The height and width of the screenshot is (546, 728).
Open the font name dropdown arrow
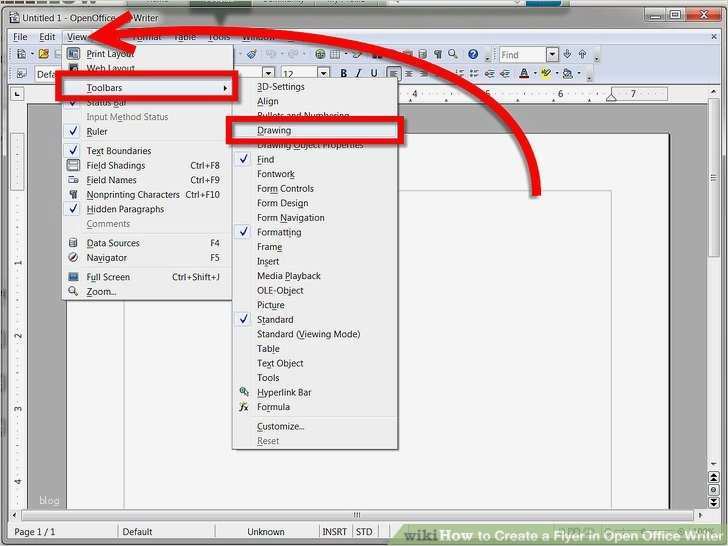pyautogui.click(x=268, y=73)
